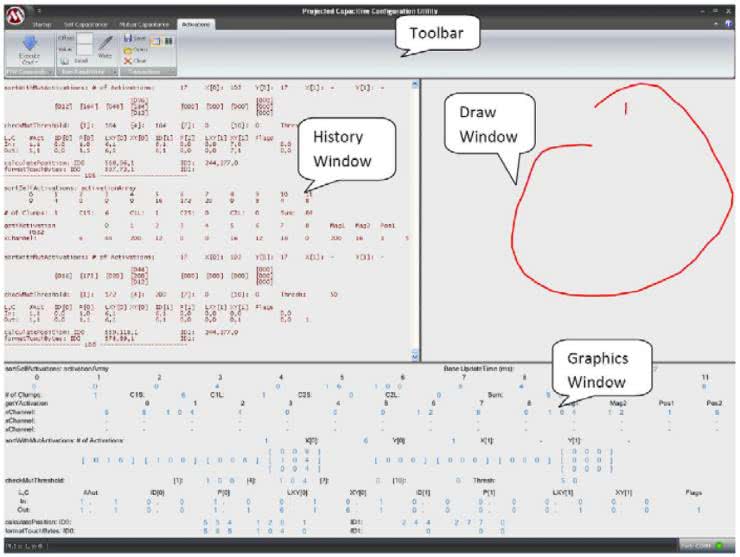
Task: Click inside the Draw Window canvas
Action: pos(580,220)
